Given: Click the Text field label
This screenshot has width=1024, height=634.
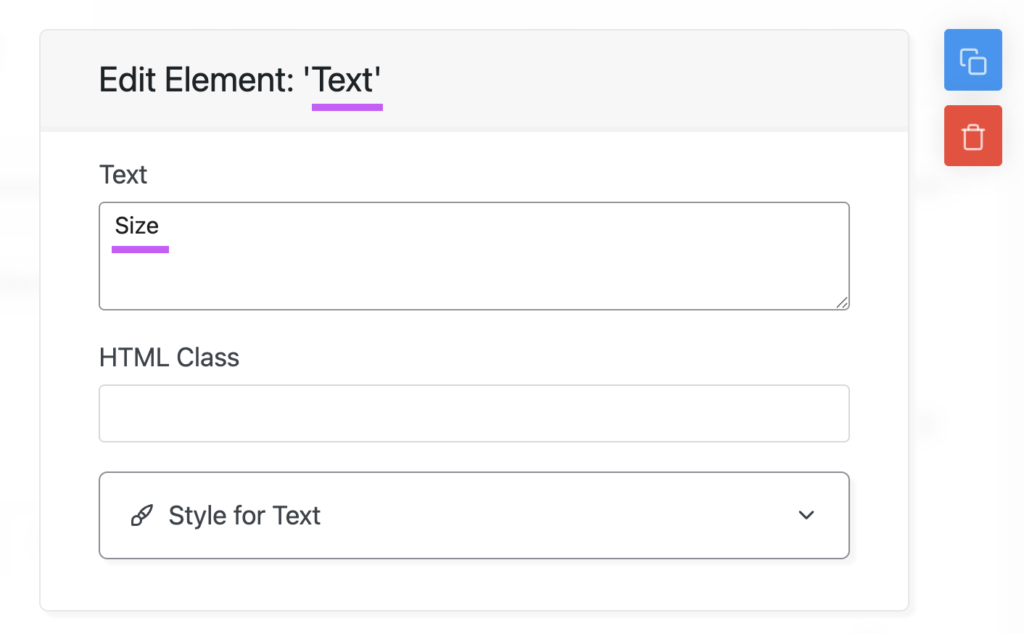Looking at the screenshot, I should (123, 175).
